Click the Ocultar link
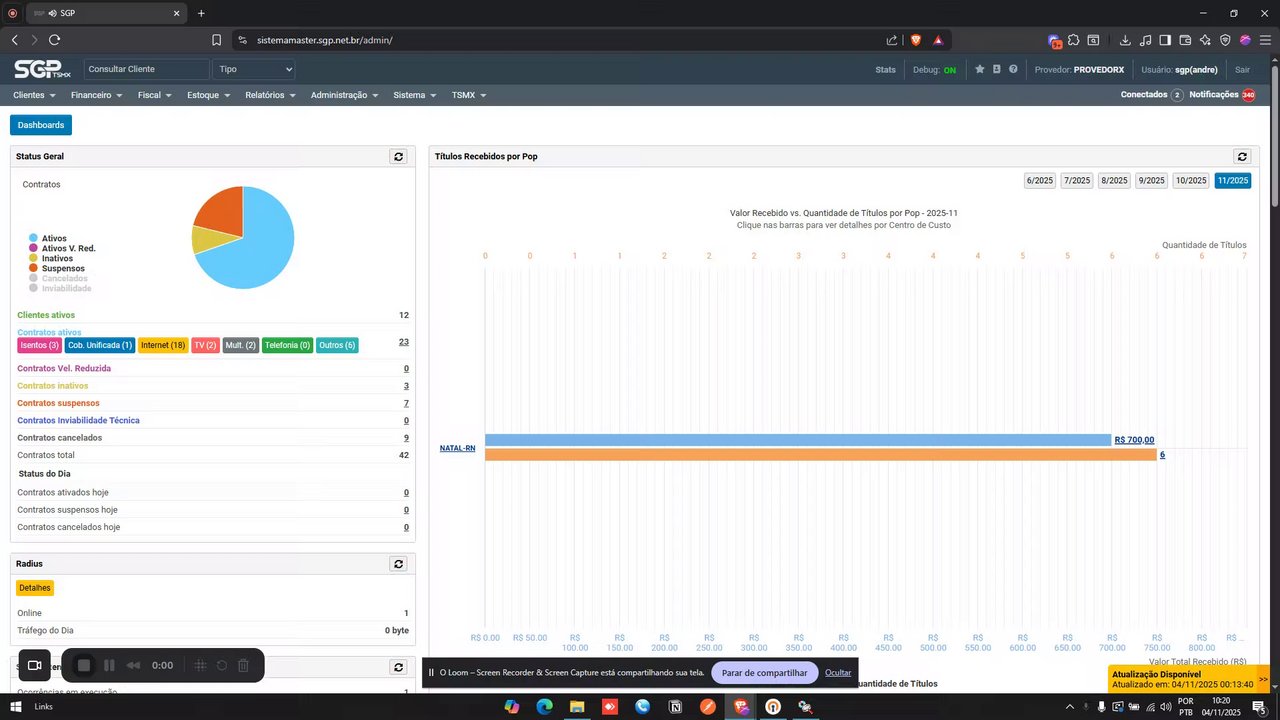Viewport: 1280px width, 720px height. (x=838, y=673)
